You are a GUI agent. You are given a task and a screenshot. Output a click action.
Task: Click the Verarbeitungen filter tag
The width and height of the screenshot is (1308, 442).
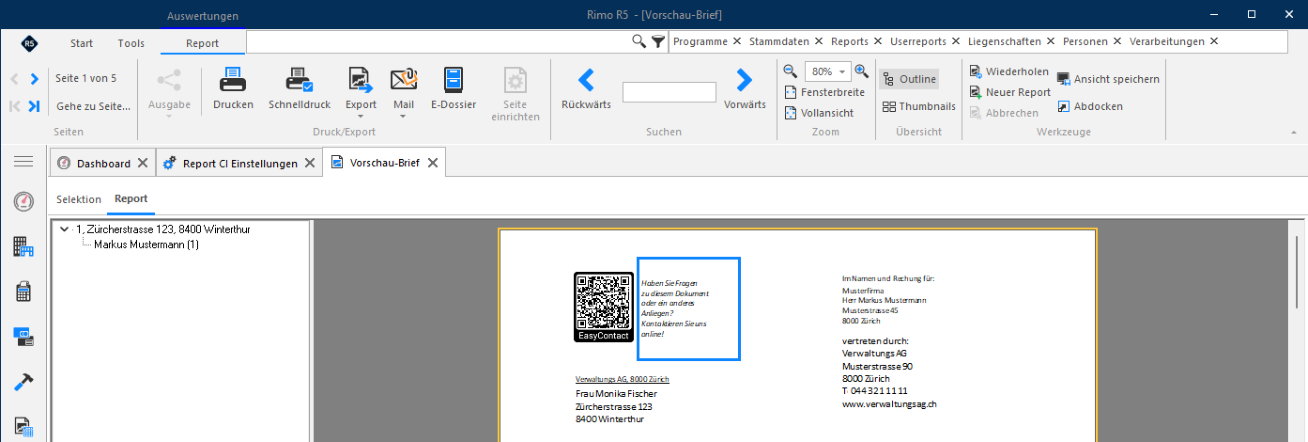point(1167,41)
